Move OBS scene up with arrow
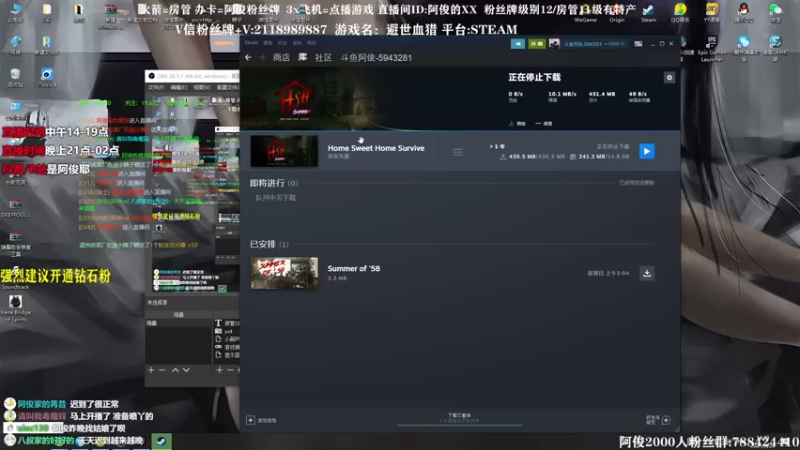 [x=175, y=370]
